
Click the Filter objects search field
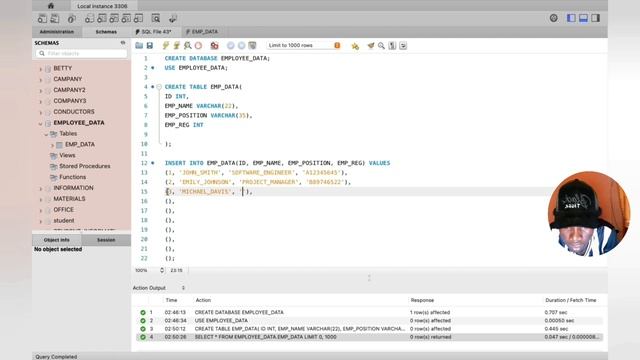[x=82, y=53]
